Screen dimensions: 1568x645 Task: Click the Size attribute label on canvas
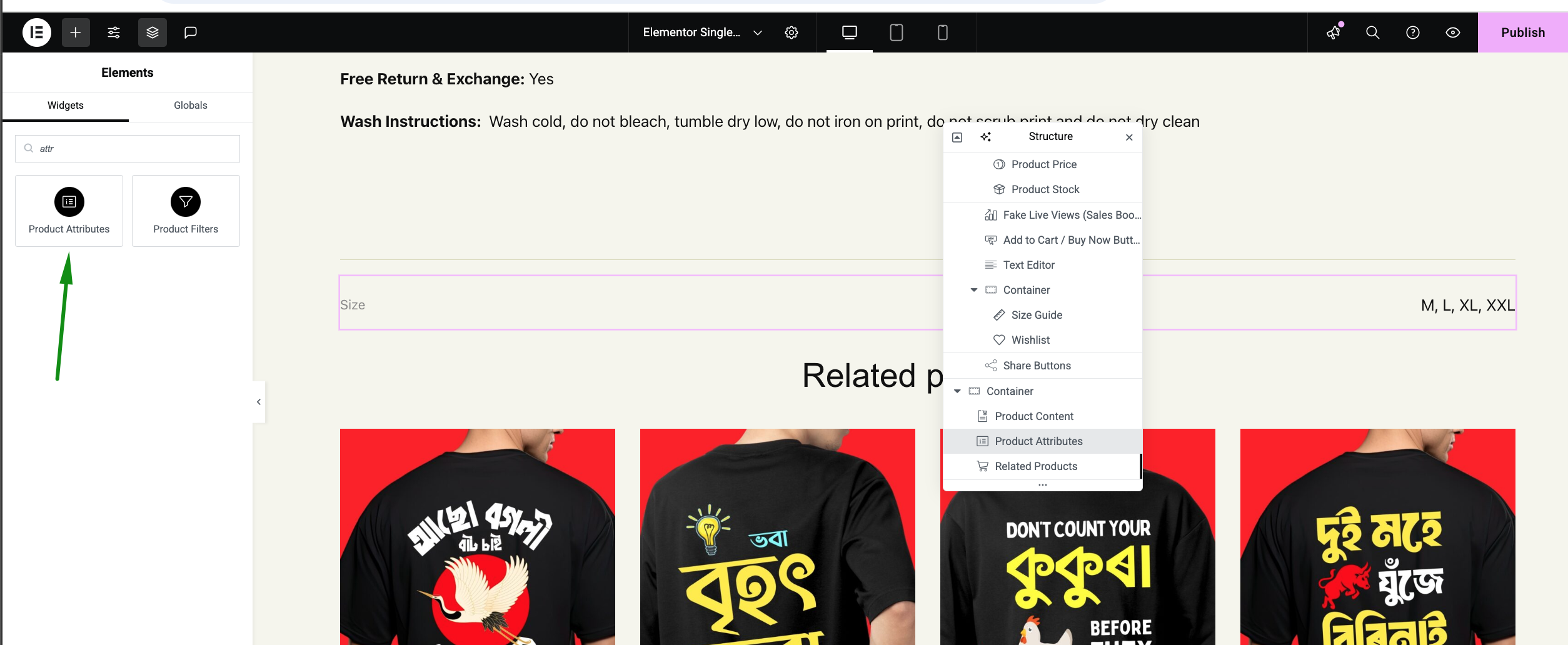(353, 305)
